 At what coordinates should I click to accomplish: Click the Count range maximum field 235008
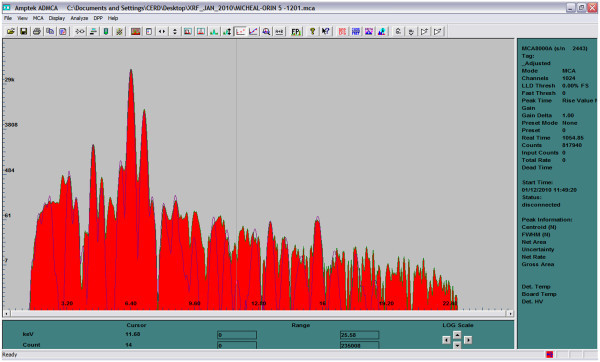359,345
